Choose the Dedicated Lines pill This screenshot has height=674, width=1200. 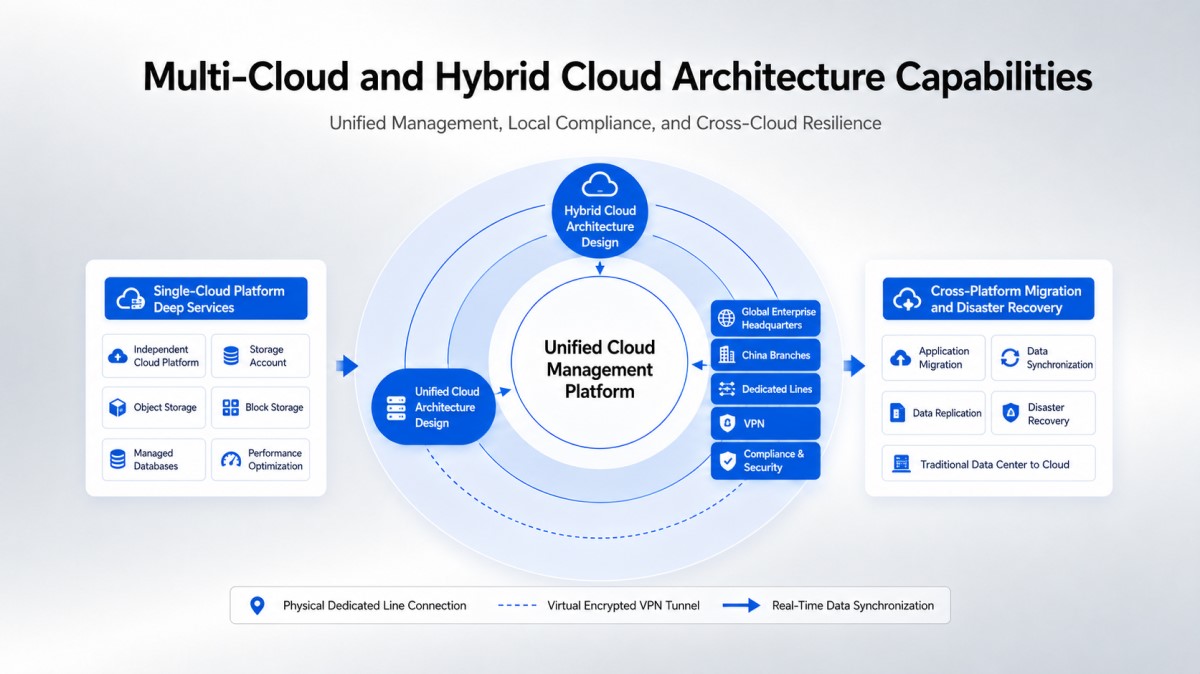[766, 389]
